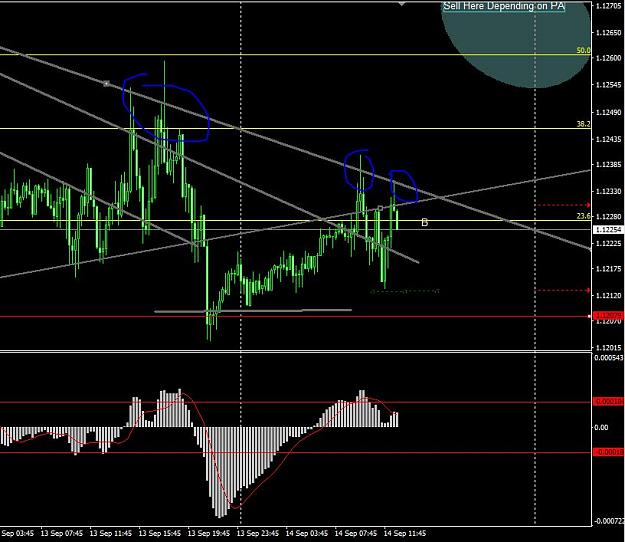
Task: Click the 13 Sep 19:45 time label
Action: coord(208,533)
